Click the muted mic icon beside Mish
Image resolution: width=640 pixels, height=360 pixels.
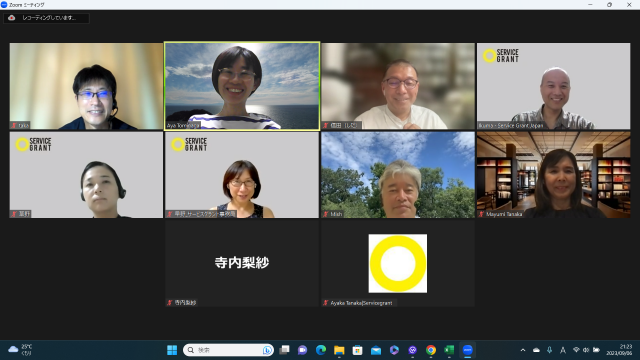pos(325,214)
